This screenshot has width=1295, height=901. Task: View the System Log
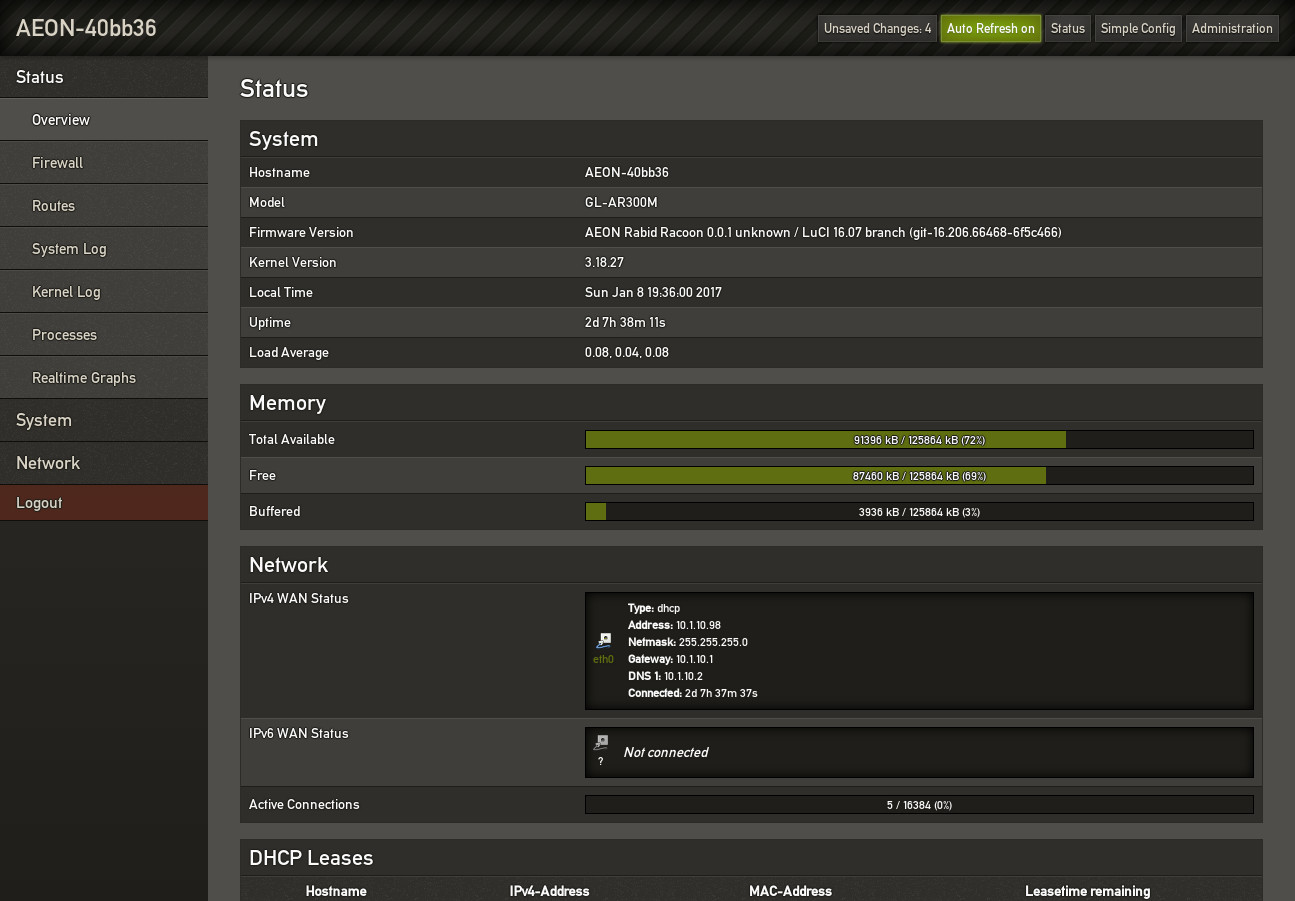(x=69, y=249)
